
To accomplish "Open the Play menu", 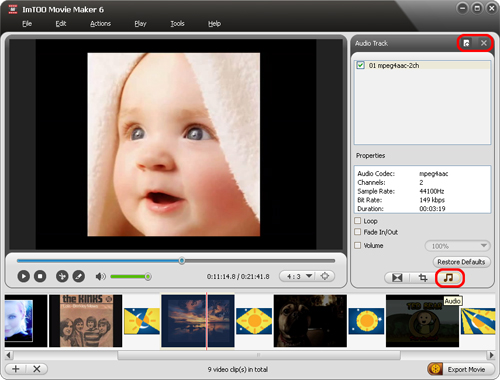I will point(140,24).
